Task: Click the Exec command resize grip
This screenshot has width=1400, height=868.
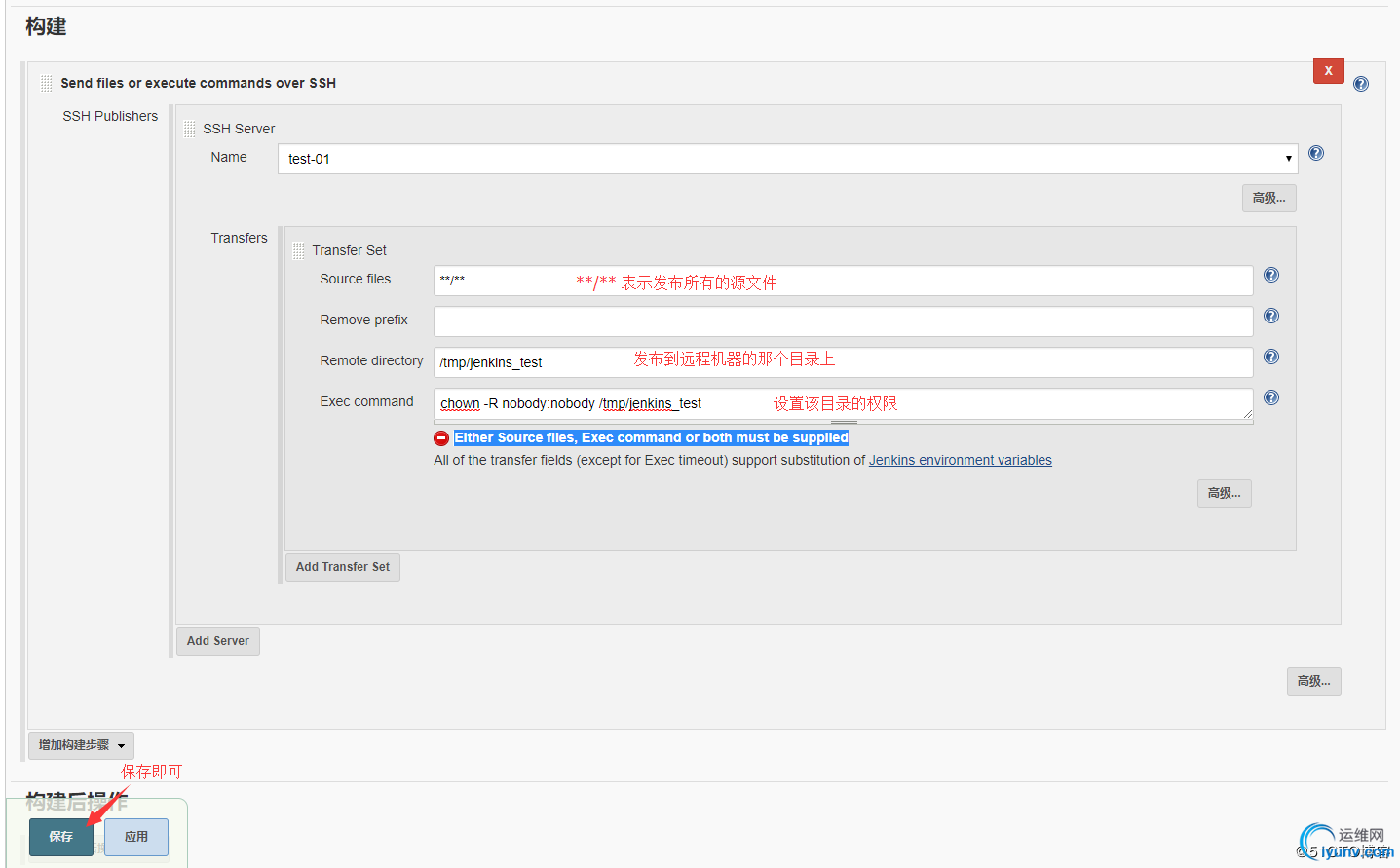Action: tap(1247, 414)
